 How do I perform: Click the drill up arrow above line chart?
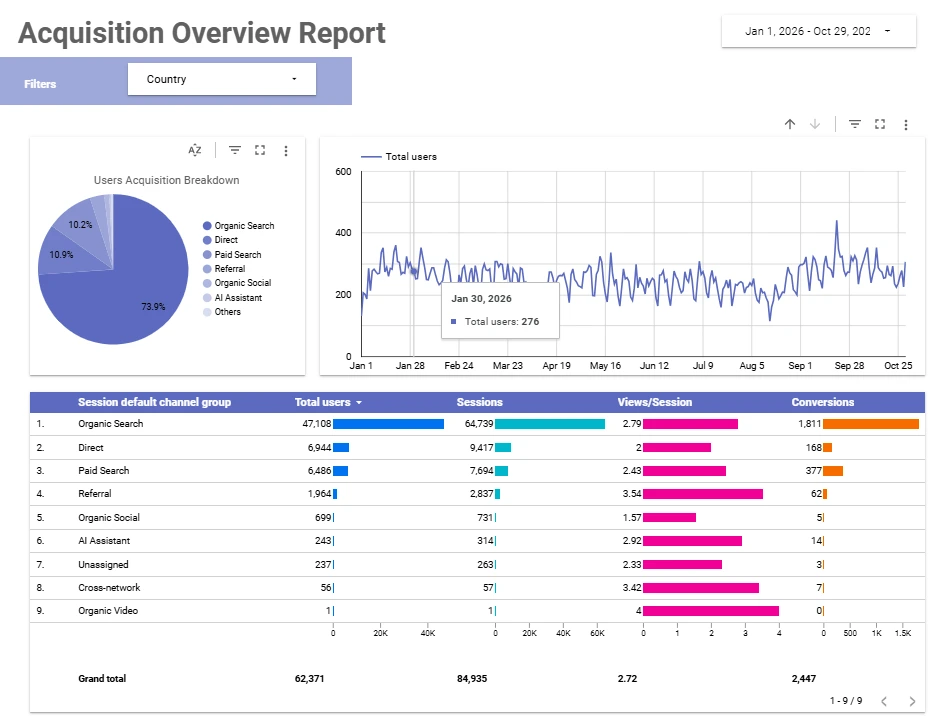click(790, 124)
